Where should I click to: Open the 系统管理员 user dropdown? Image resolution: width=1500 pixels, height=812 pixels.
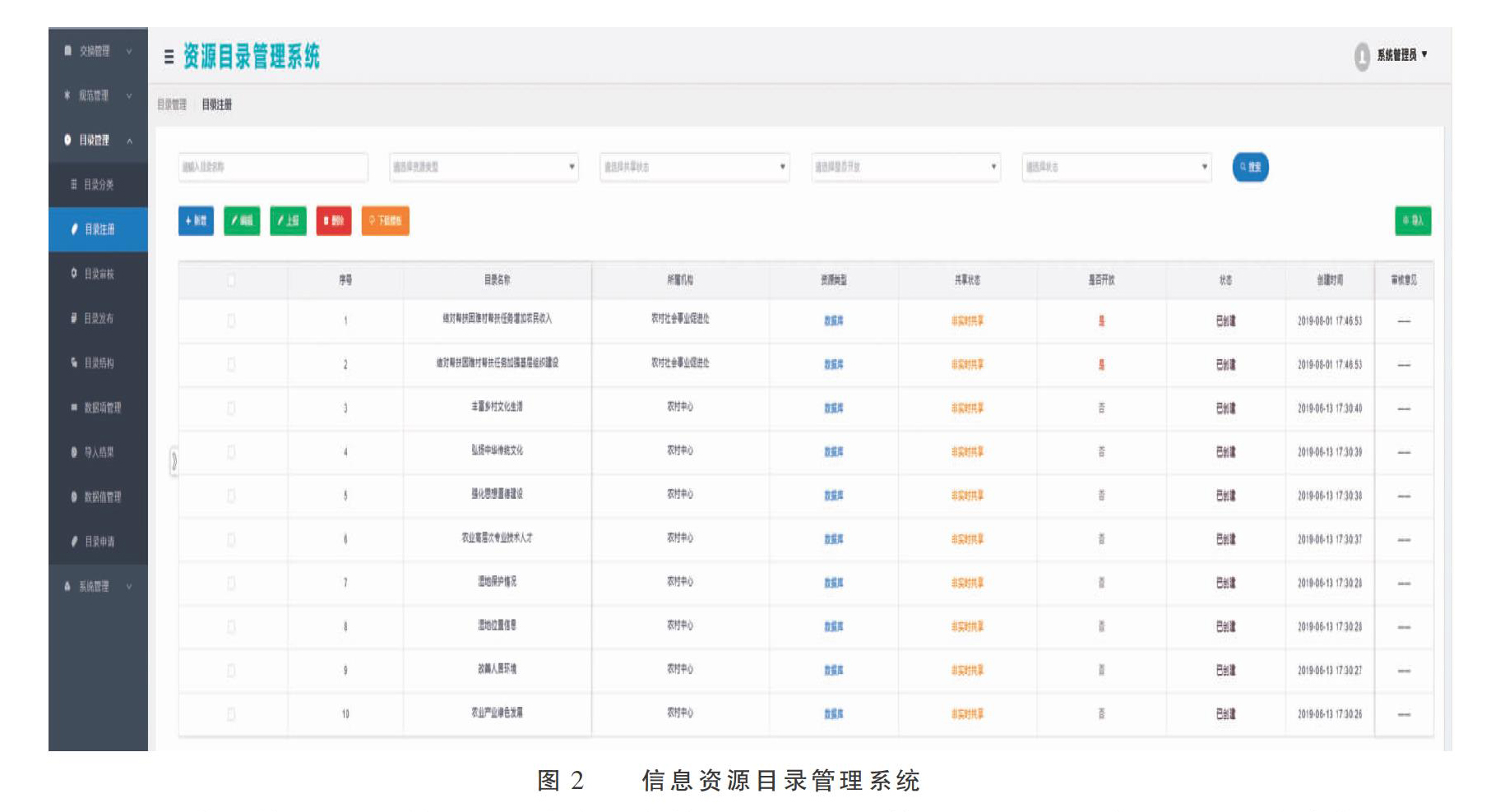click(1403, 55)
